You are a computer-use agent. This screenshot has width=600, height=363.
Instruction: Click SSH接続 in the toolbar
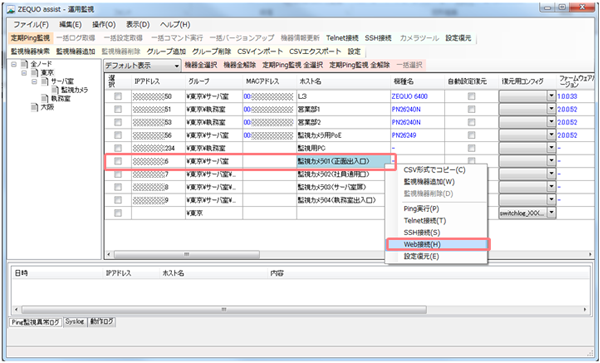point(378,38)
